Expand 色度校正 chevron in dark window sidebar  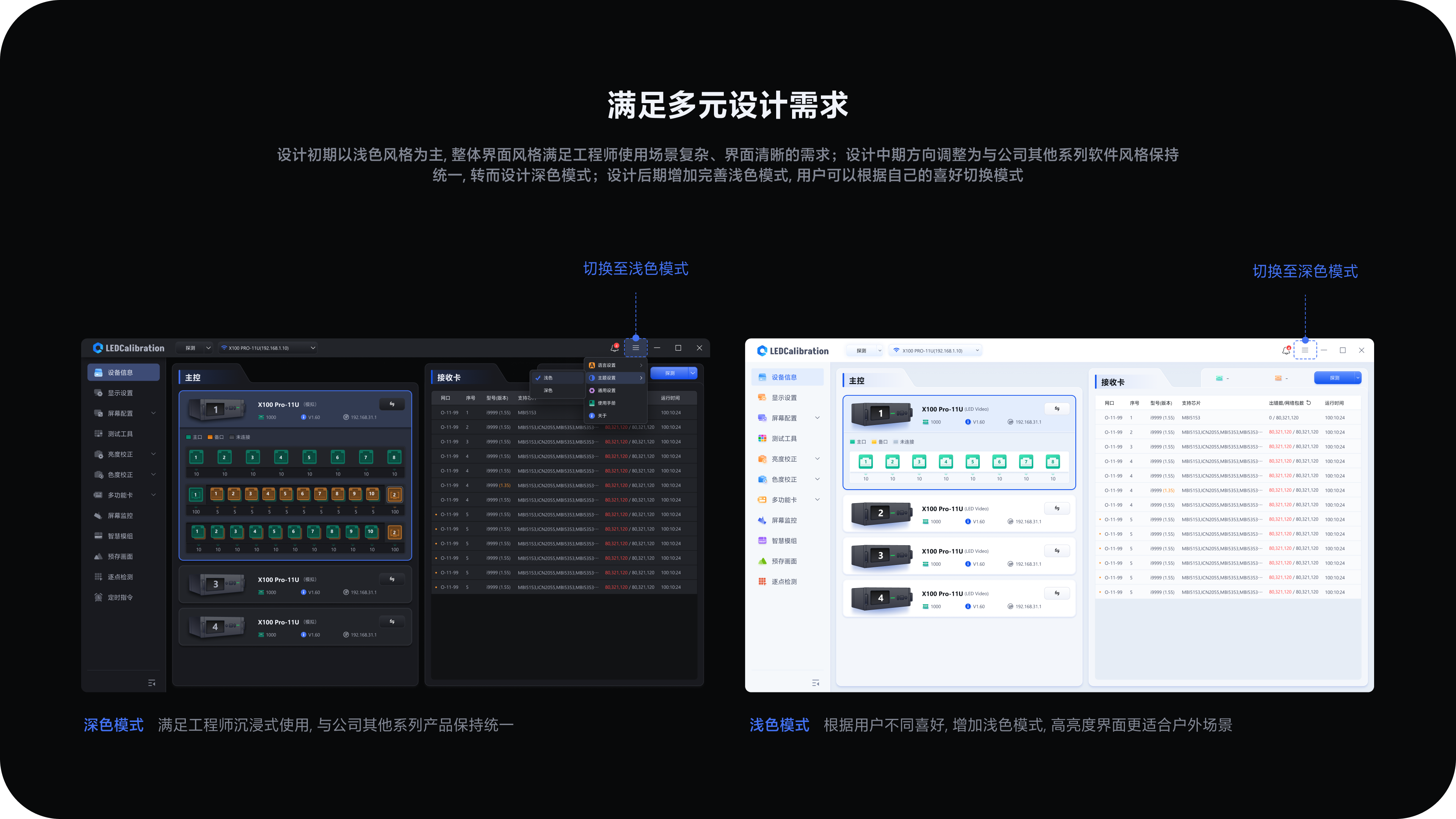click(x=153, y=474)
